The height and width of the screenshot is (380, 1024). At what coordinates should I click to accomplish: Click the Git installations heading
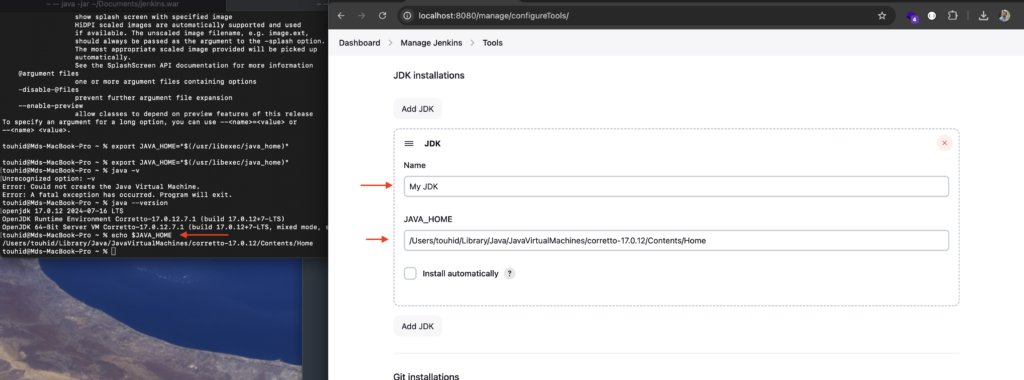coord(426,377)
